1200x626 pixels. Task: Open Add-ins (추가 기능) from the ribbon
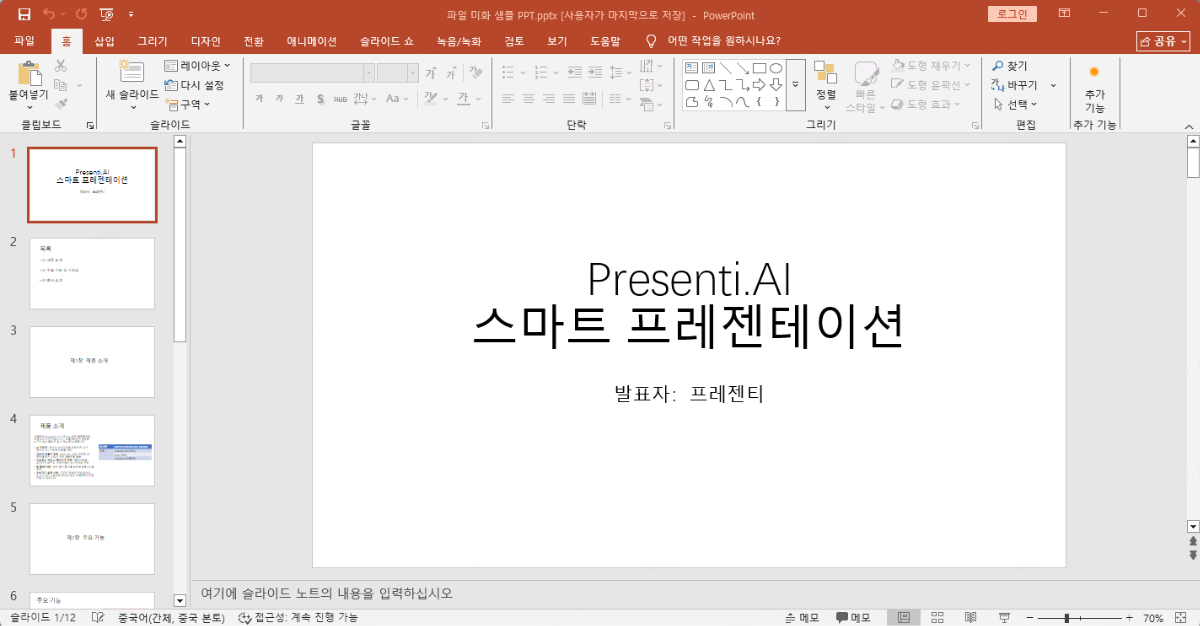point(1094,87)
